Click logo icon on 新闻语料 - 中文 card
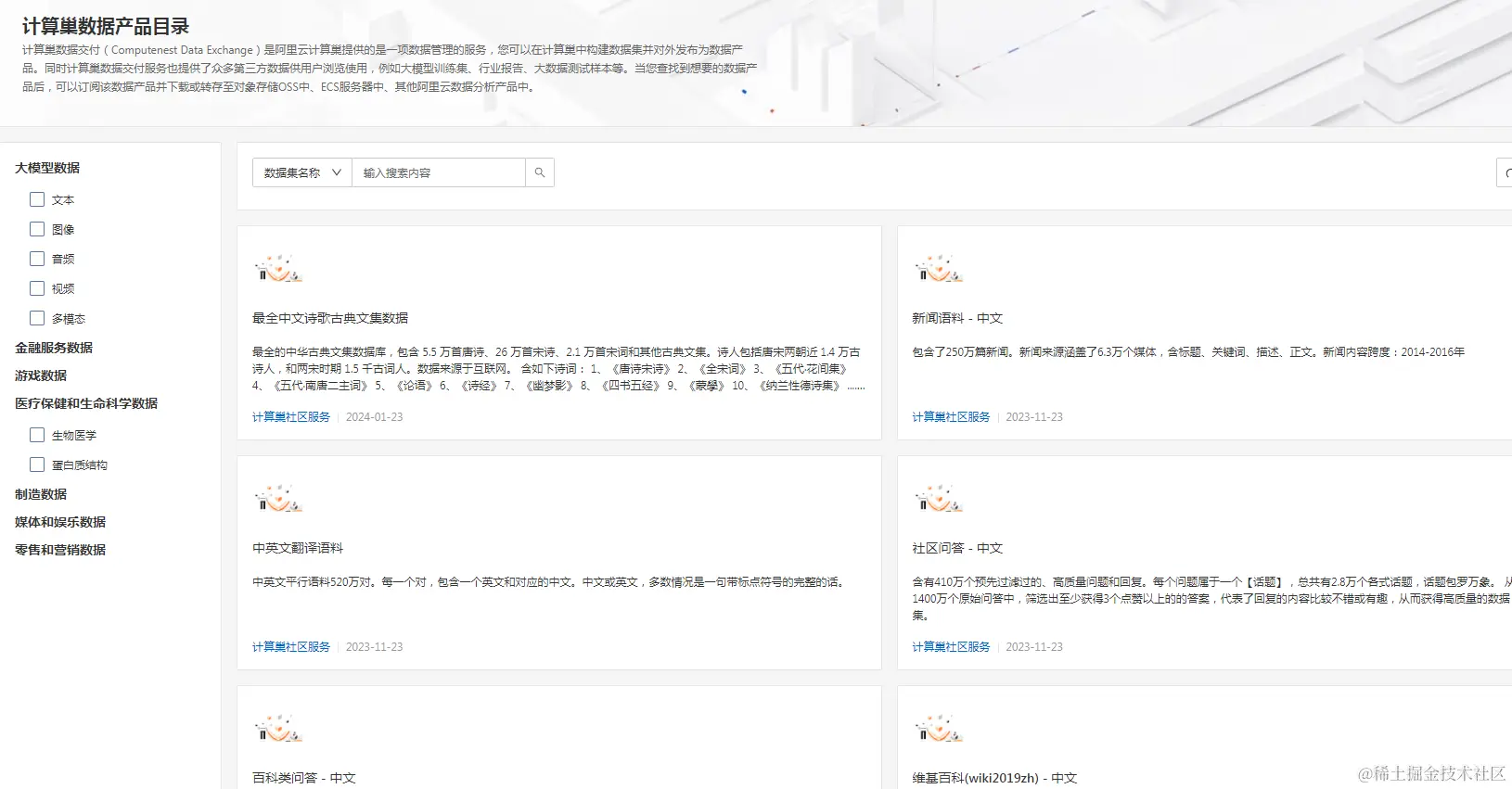The height and width of the screenshot is (789, 1512). [939, 269]
